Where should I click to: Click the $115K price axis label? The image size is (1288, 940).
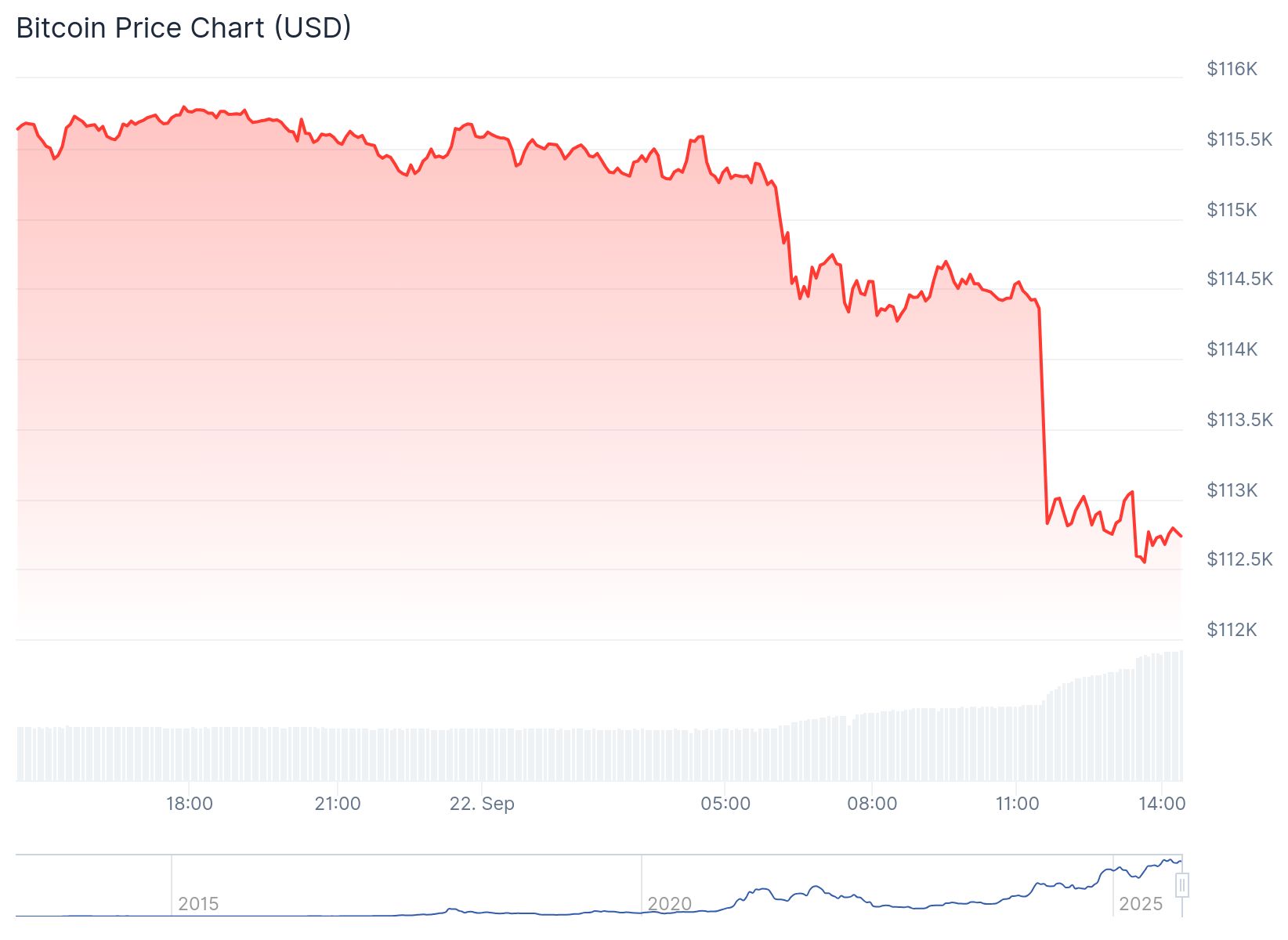click(x=1232, y=210)
